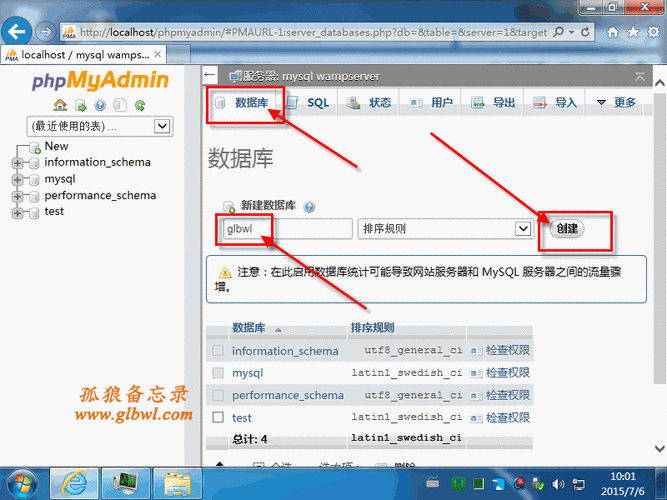This screenshot has height=500, width=667.
Task: Click privilege icon for mysql row
Action: tap(476, 374)
